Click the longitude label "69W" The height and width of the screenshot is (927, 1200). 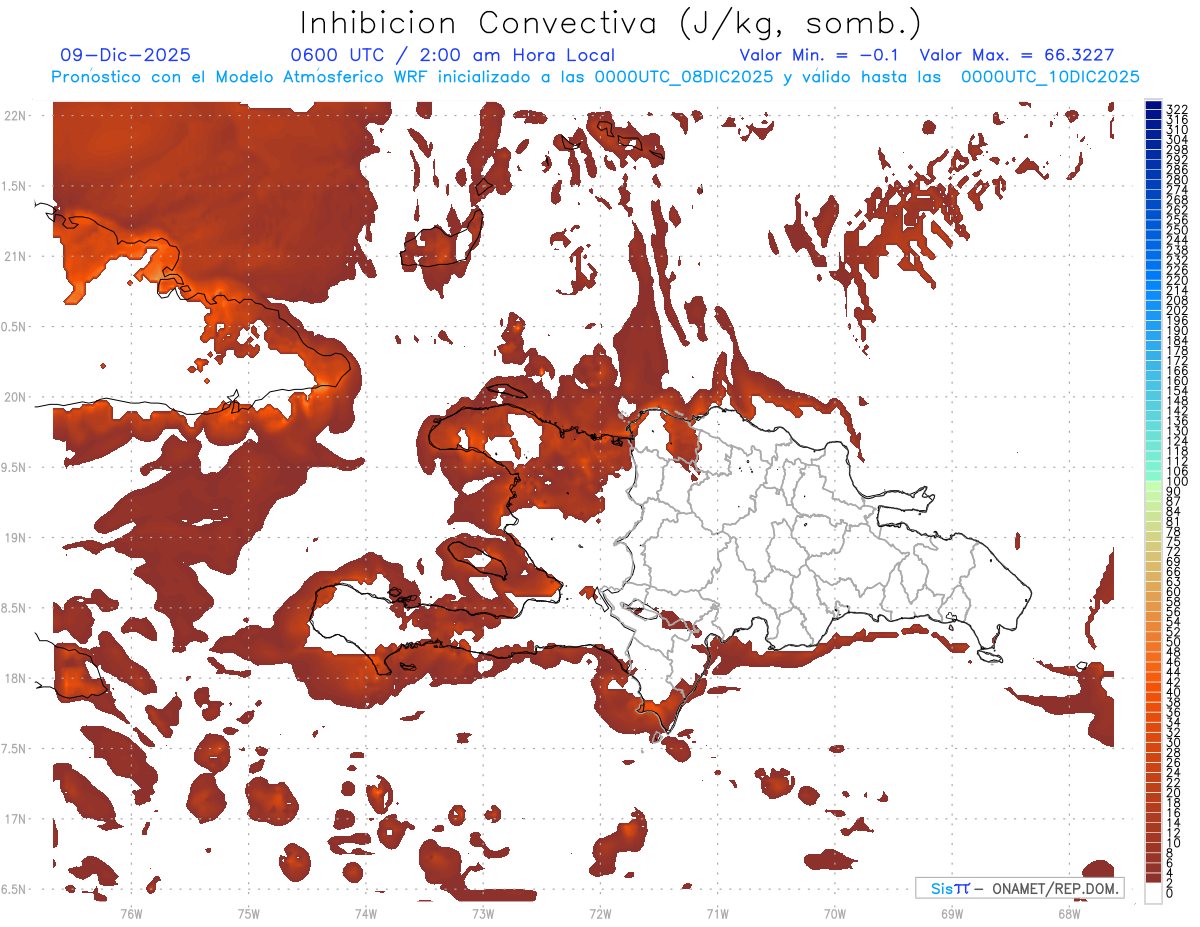pyautogui.click(x=951, y=913)
